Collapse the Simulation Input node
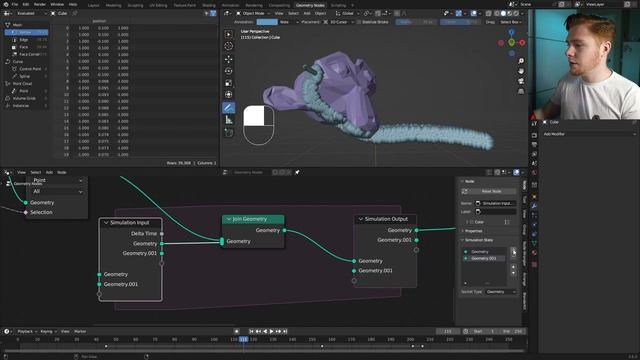 (106, 223)
